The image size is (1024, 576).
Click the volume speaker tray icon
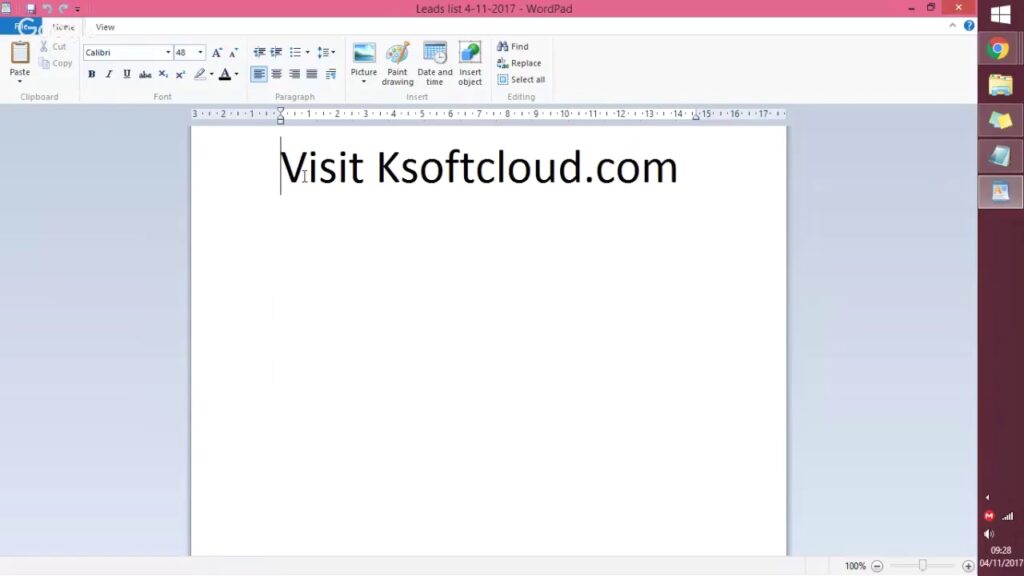tap(989, 534)
